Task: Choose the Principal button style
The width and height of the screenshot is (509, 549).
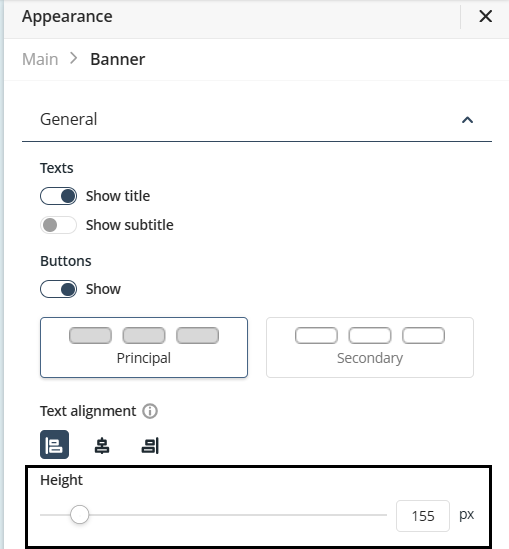Action: click(144, 348)
